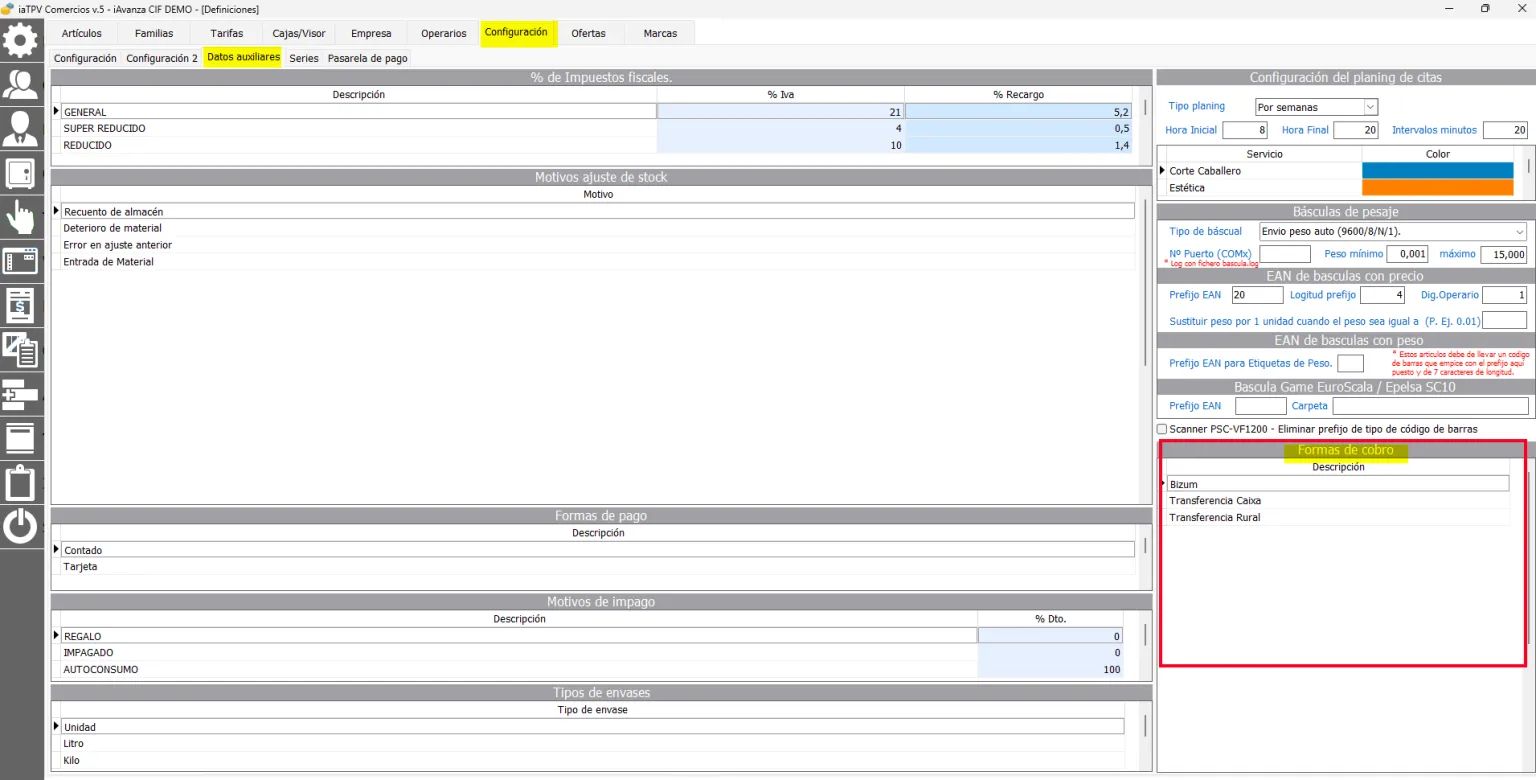Screen dimensions: 1536x780
Task: Select the Deterioro de material row
Action: [598, 228]
